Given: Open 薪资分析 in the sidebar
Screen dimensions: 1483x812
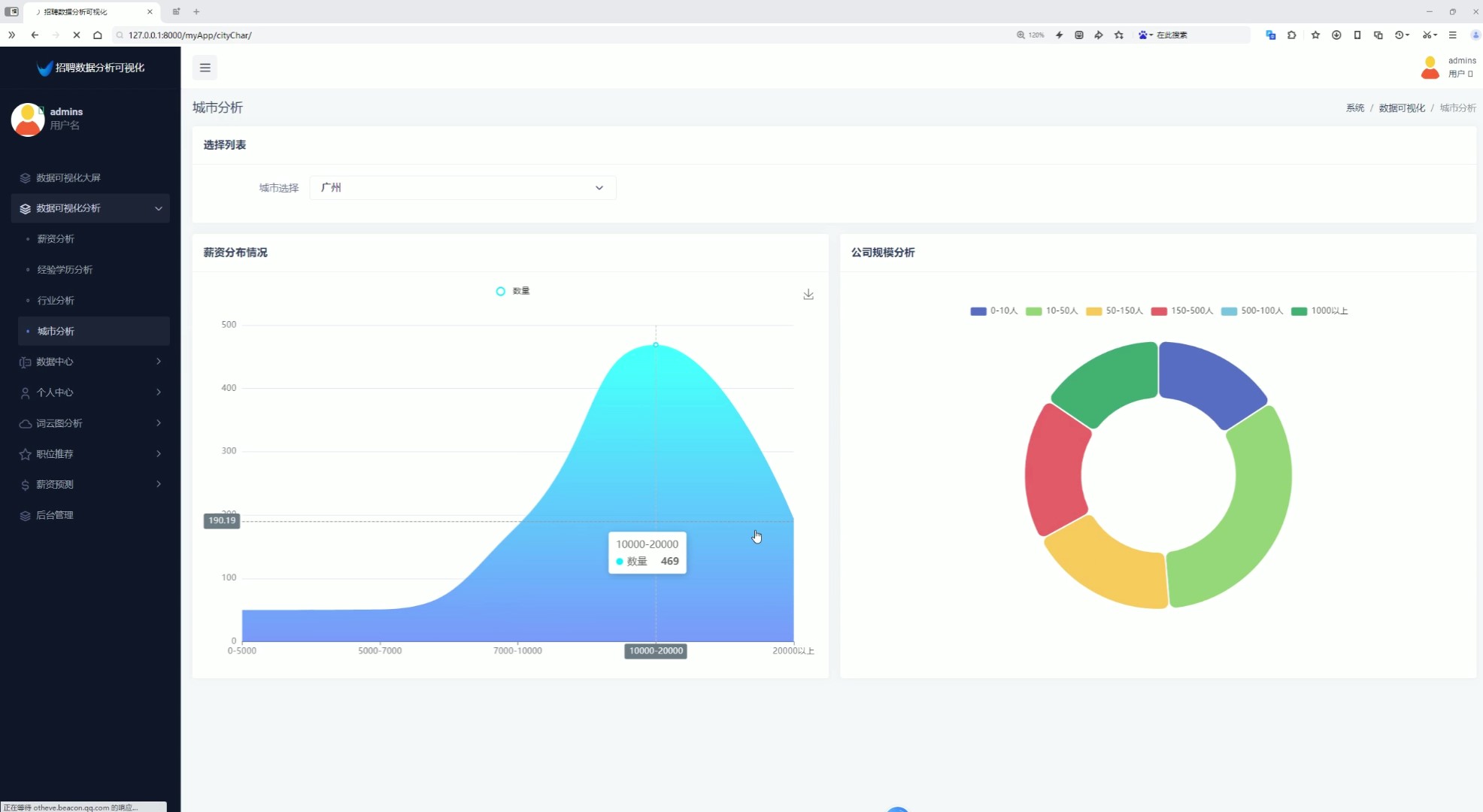Looking at the screenshot, I should coord(56,239).
